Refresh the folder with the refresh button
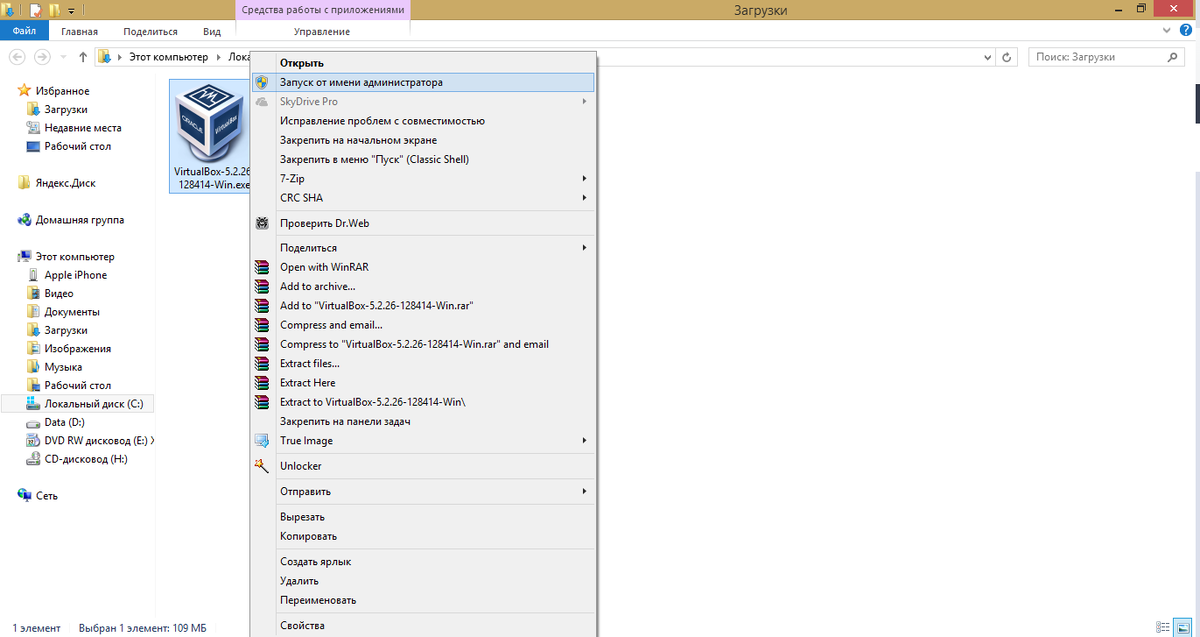1200x637 pixels. coord(1008,58)
